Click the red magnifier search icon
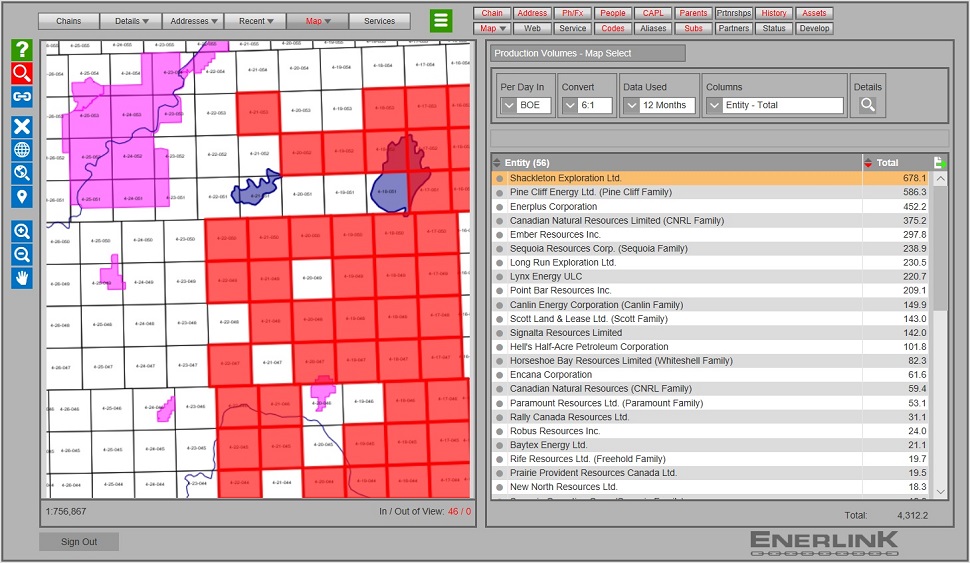Image resolution: width=970 pixels, height=563 pixels. click(22, 73)
